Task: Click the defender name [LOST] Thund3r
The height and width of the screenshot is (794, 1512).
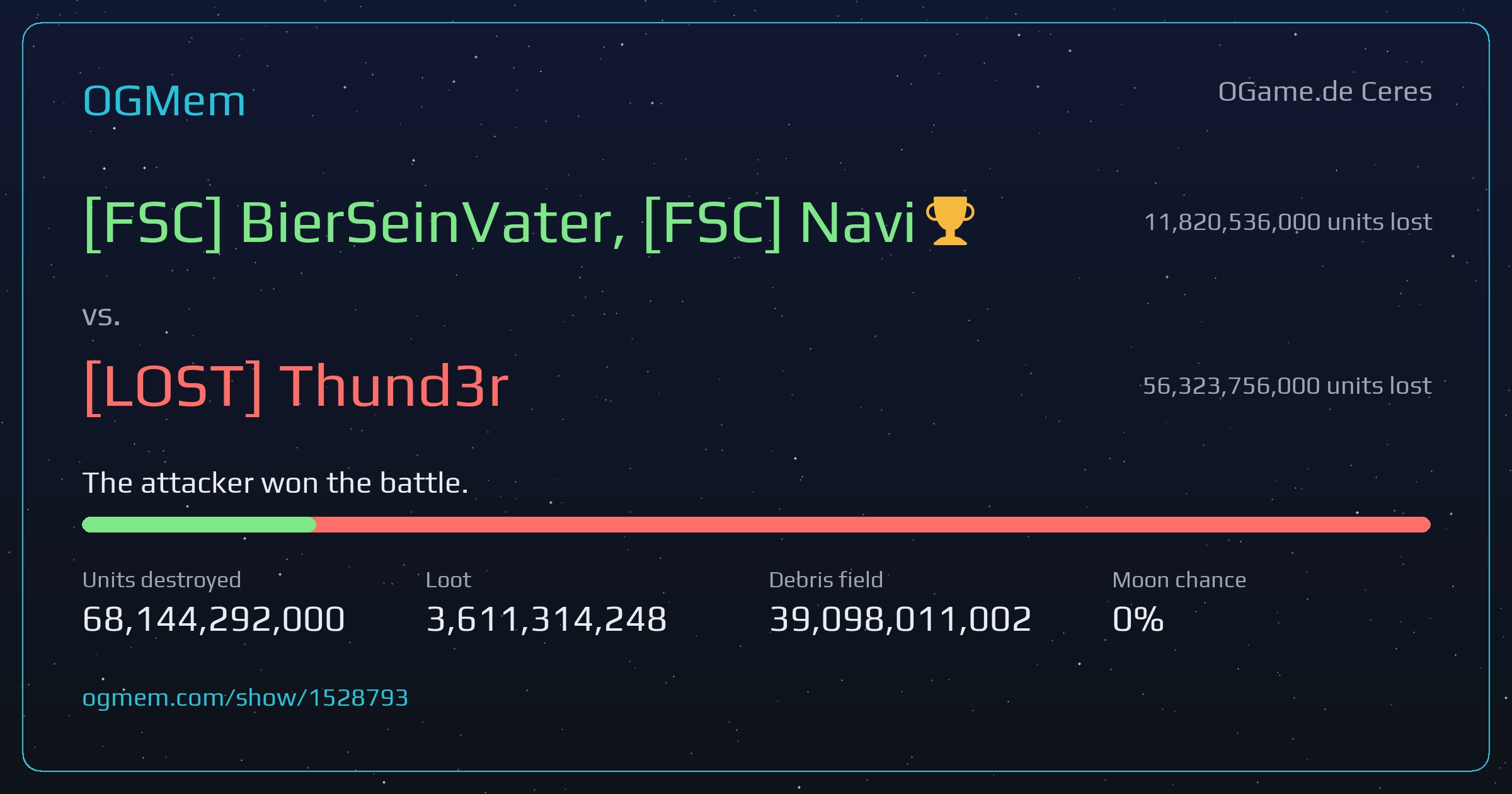Action: point(295,386)
